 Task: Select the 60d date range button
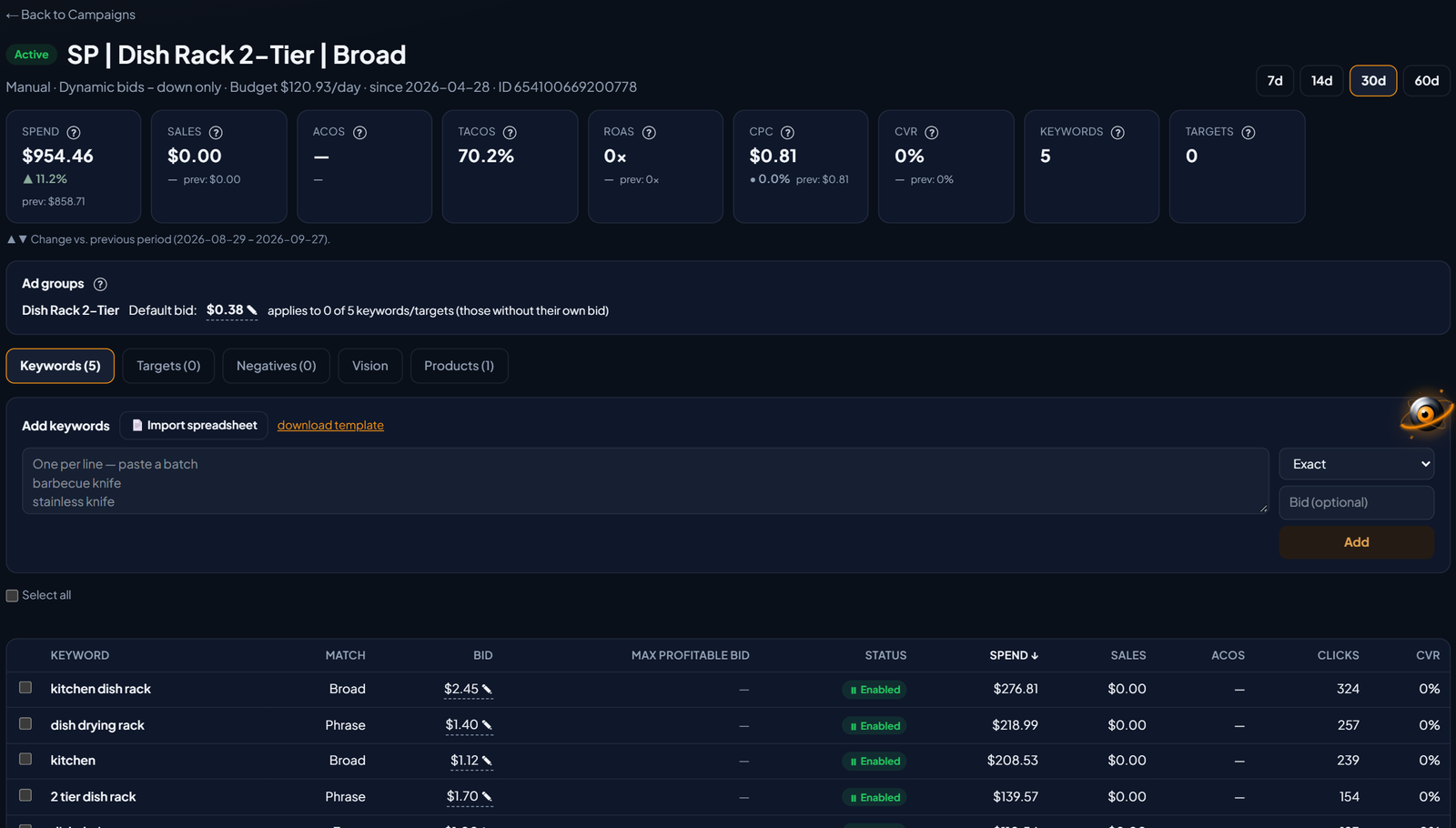[x=1426, y=81]
